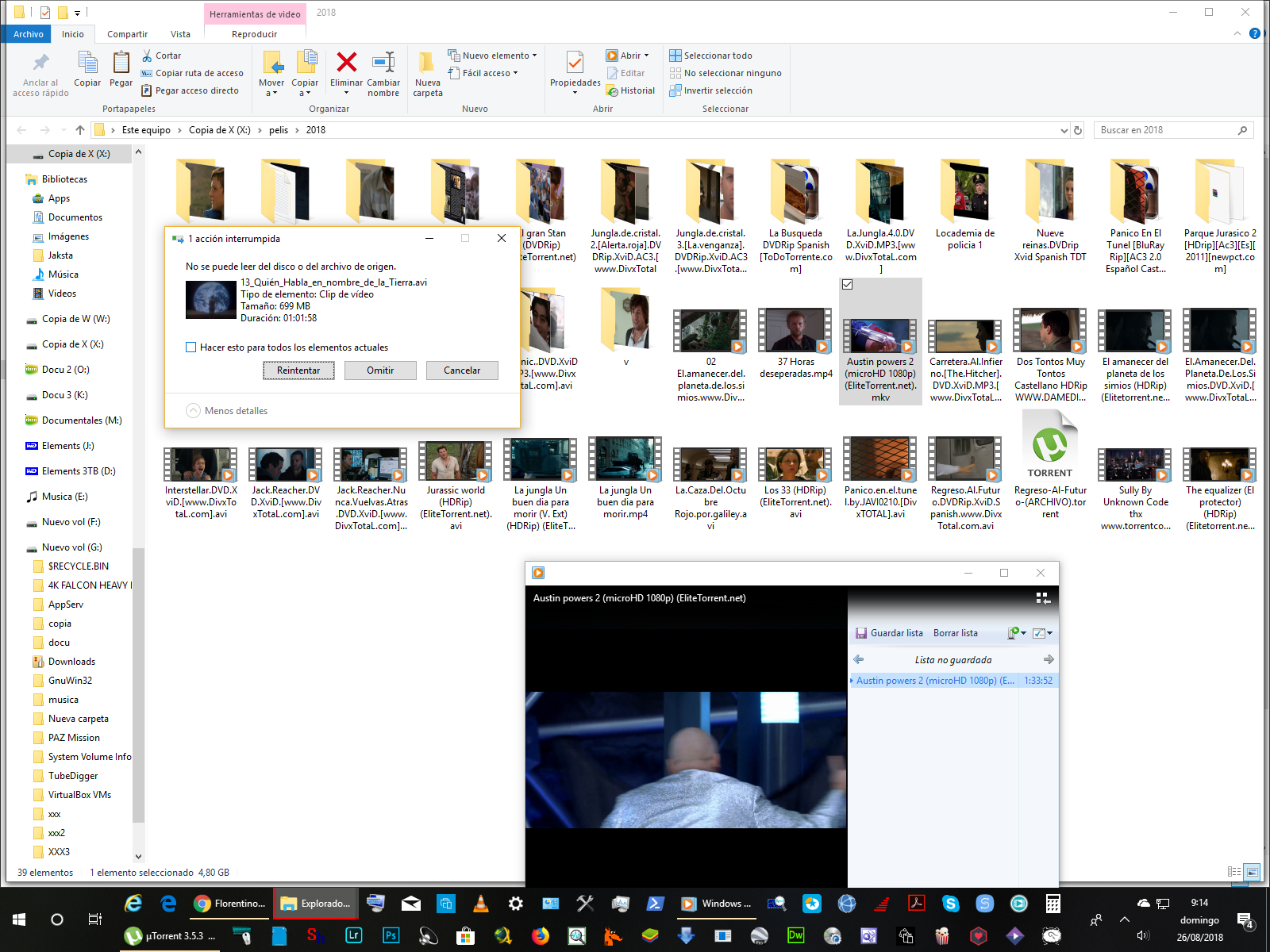Click the refresh button beside address bar

[1078, 130]
